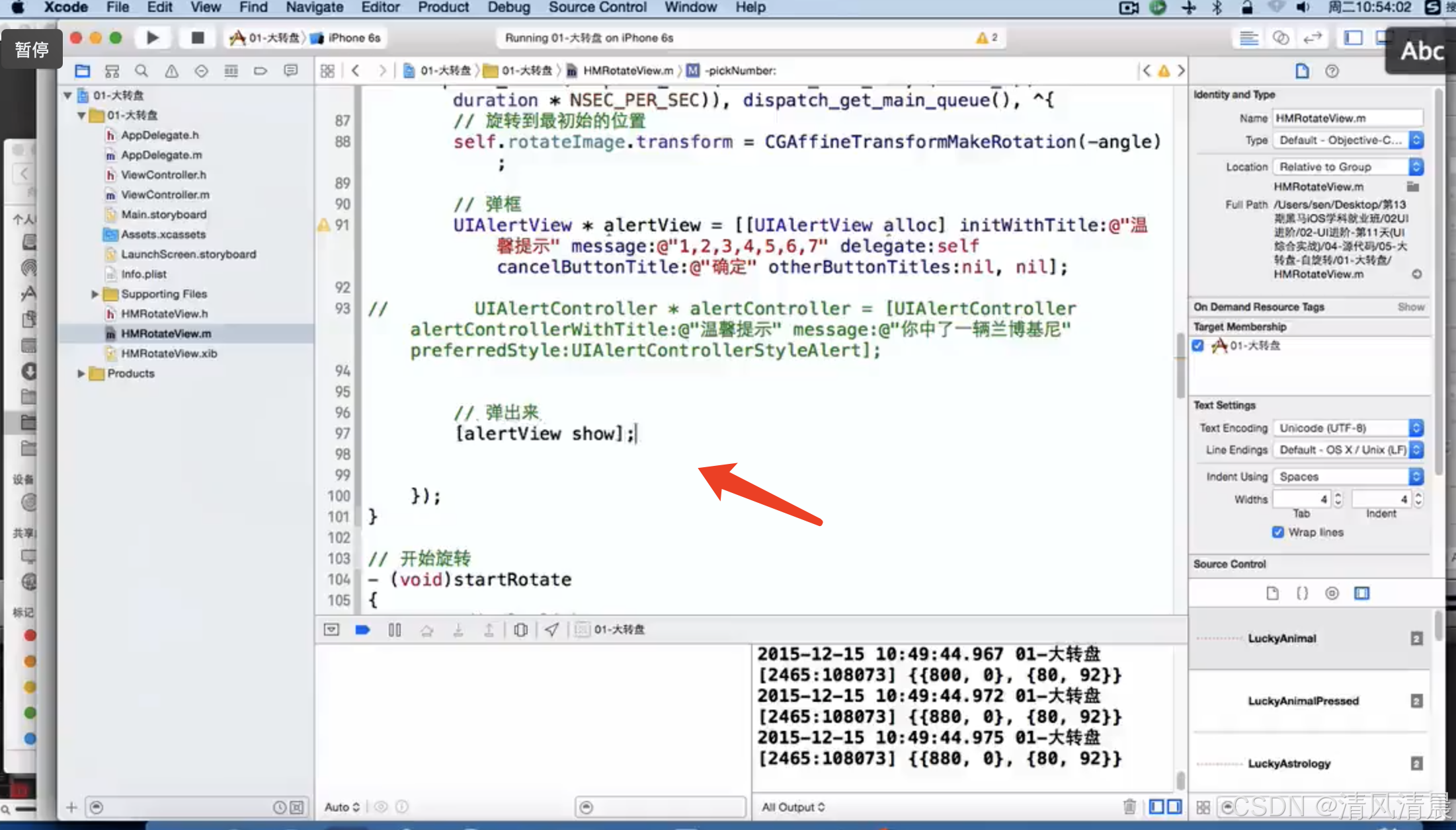Screen dimensions: 1456x830
Task: Click Show for On Demand Resource Tags
Action: tap(1411, 307)
